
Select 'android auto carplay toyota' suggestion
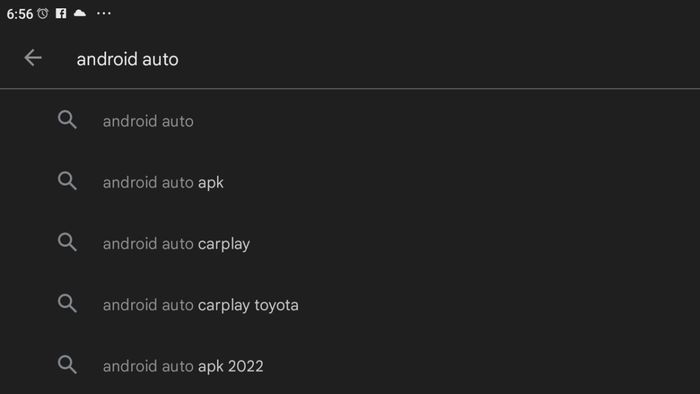coord(350,305)
